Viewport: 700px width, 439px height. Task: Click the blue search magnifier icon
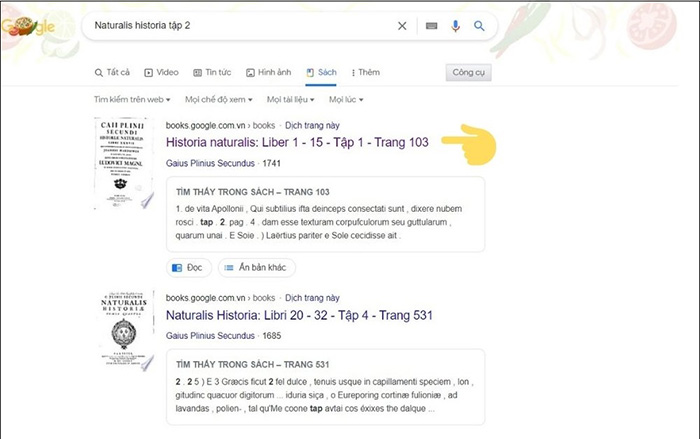point(480,26)
